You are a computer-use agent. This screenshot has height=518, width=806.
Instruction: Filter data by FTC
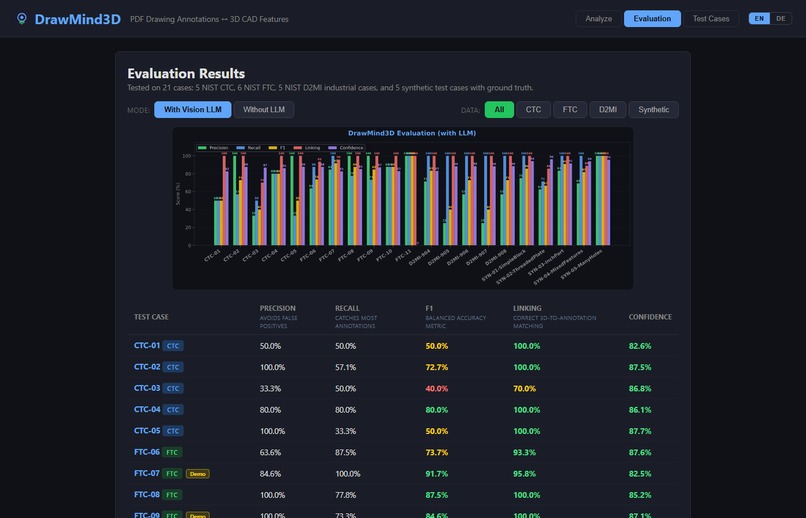(x=570, y=109)
